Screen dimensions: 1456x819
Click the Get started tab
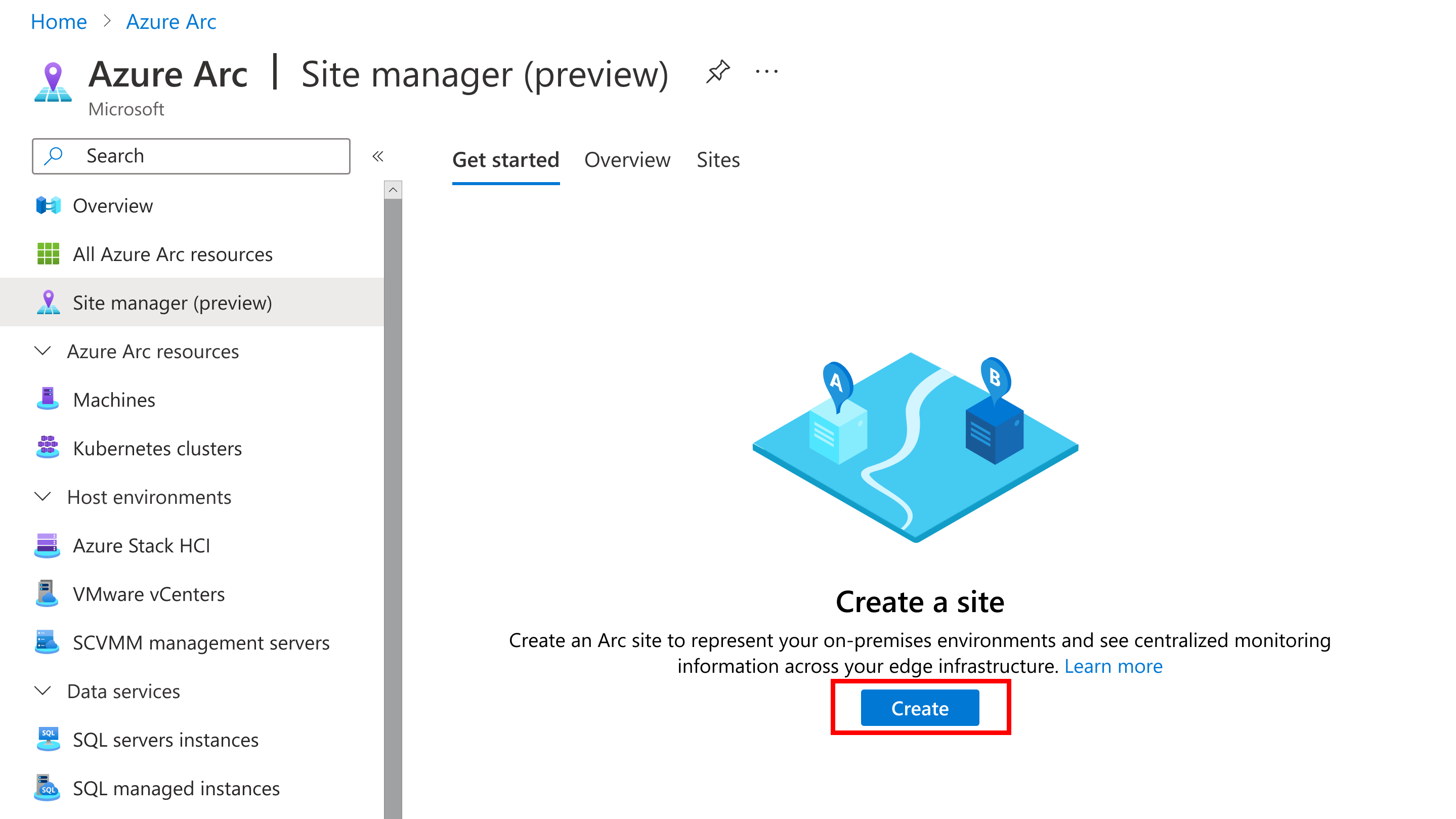click(x=504, y=159)
